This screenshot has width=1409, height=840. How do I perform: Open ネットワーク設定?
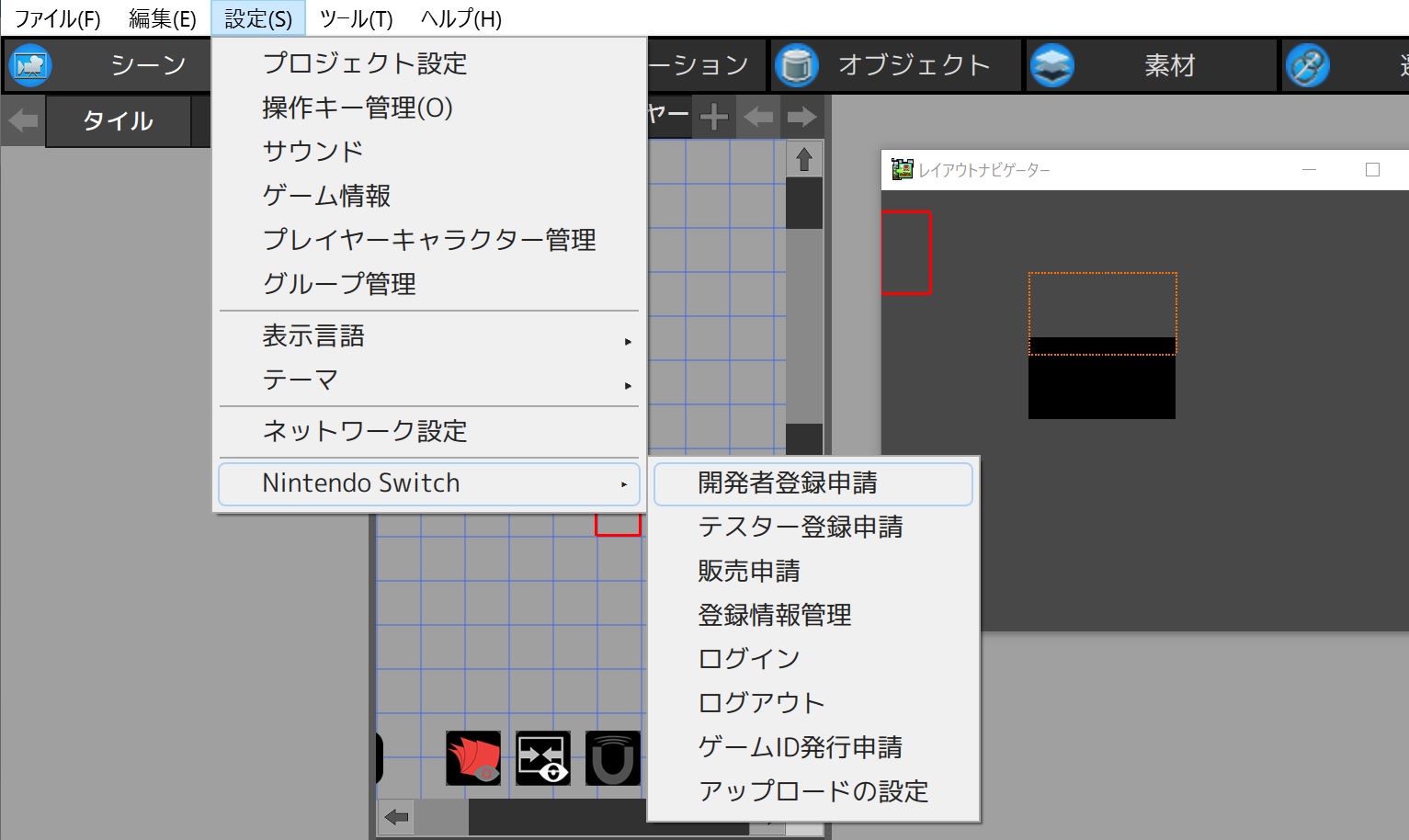(x=429, y=432)
